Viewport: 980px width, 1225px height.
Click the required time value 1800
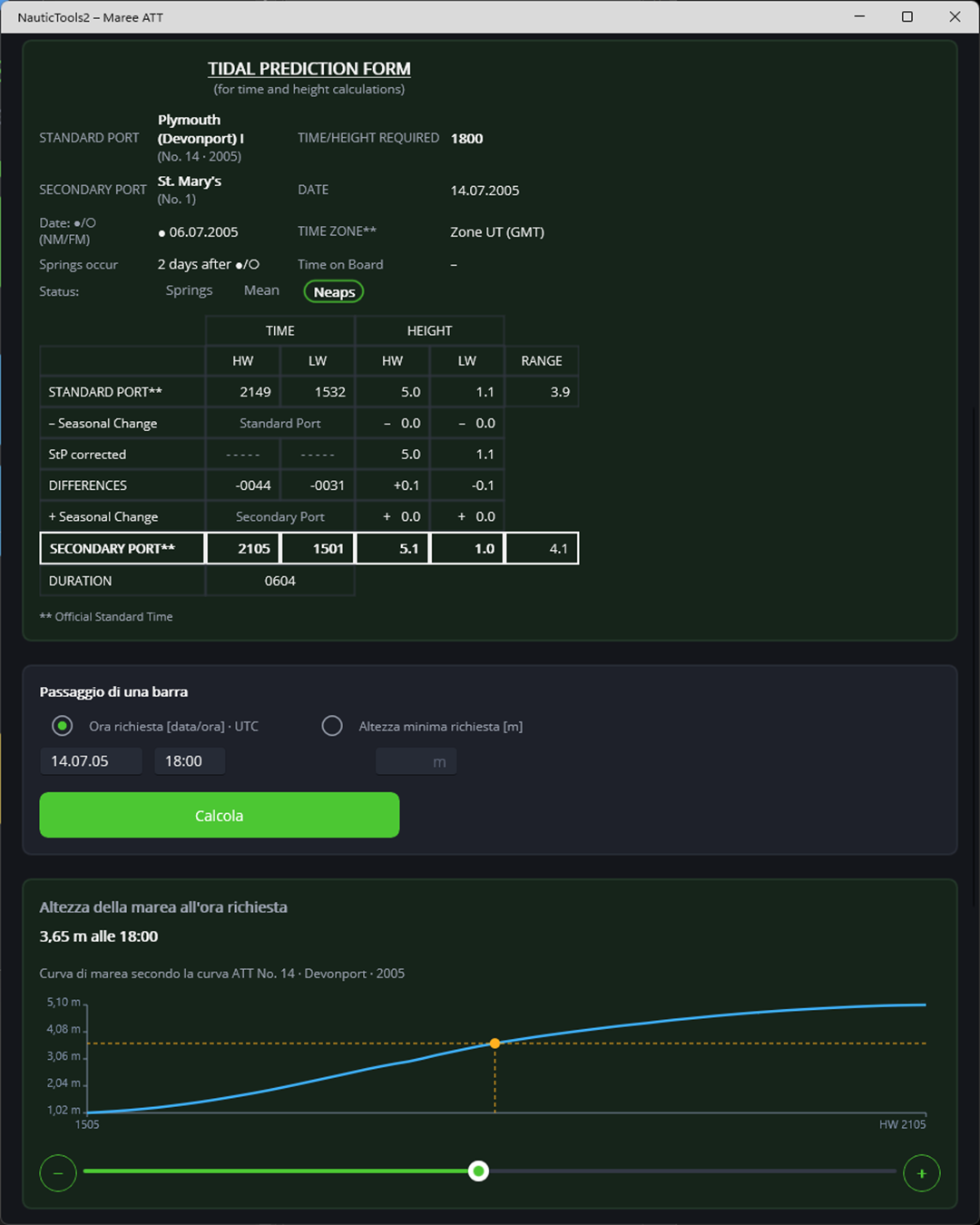point(467,138)
